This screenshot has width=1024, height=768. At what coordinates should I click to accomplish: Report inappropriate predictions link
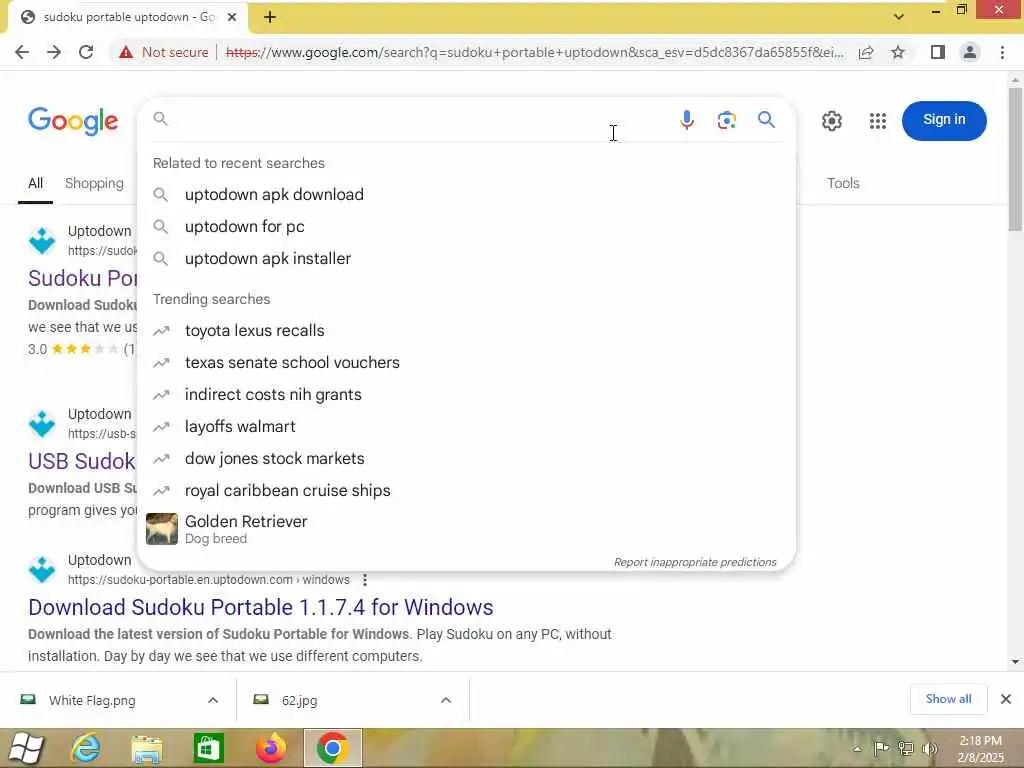695,562
